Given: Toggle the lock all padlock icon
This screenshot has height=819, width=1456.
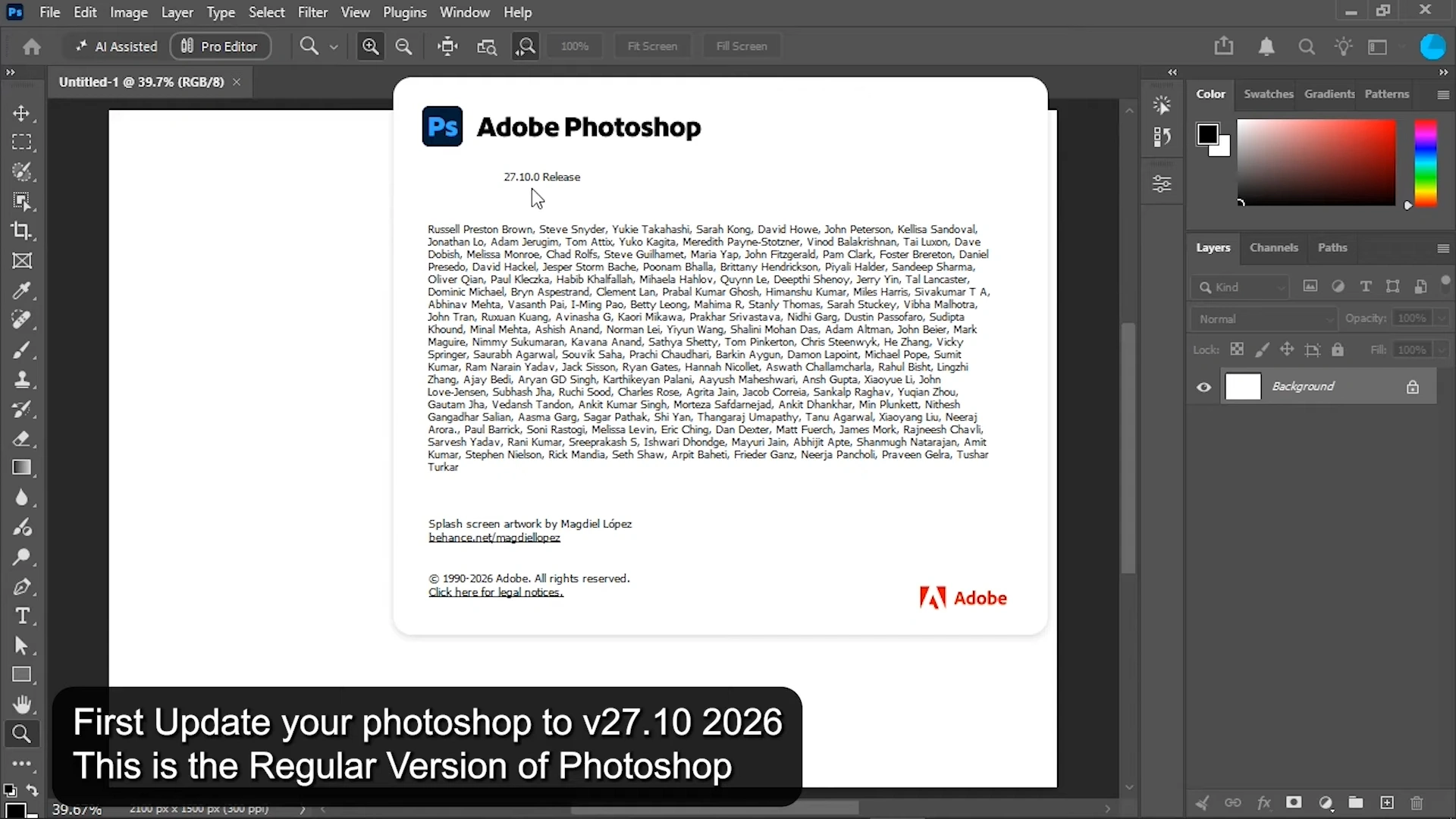Looking at the screenshot, I should 1338,350.
